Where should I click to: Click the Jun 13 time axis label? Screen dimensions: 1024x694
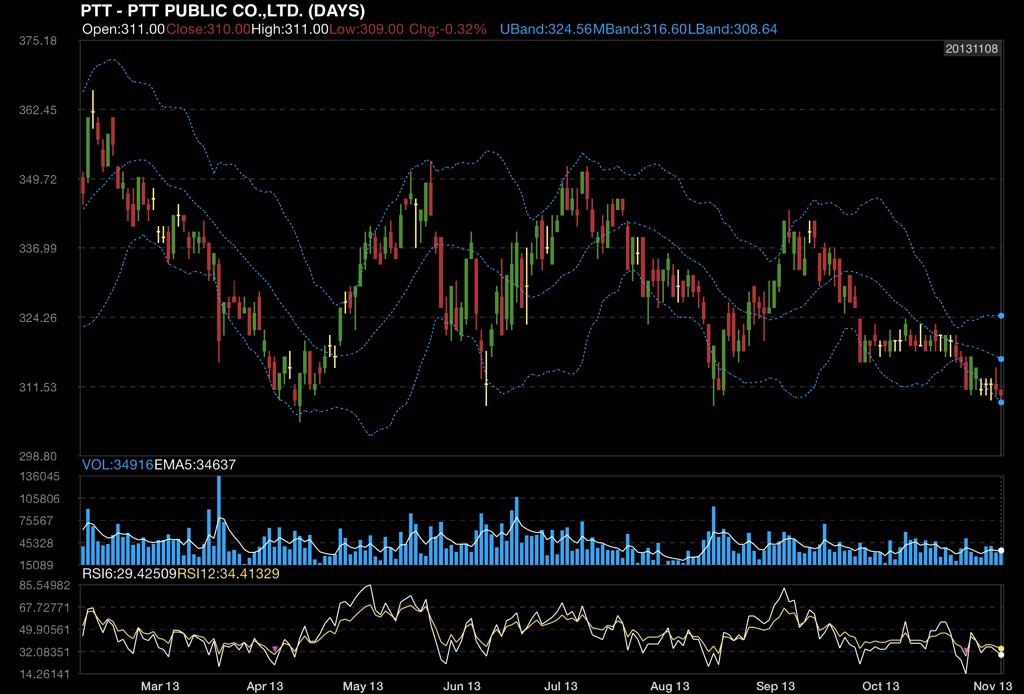[x=462, y=686]
